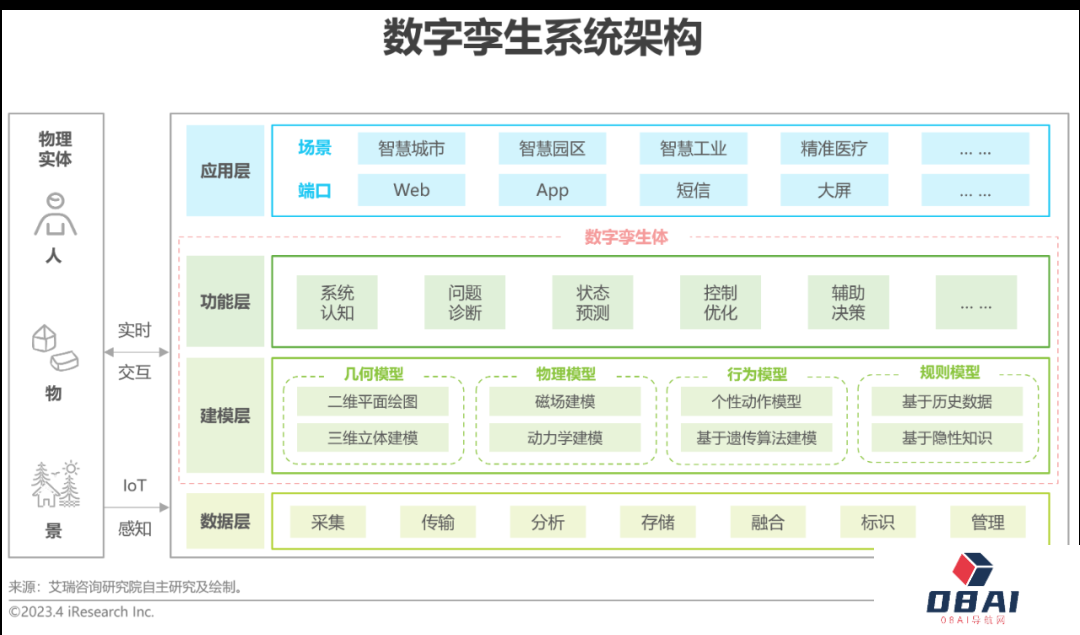Click the trees and house scenery icon
1080x635 pixels.
click(x=55, y=484)
